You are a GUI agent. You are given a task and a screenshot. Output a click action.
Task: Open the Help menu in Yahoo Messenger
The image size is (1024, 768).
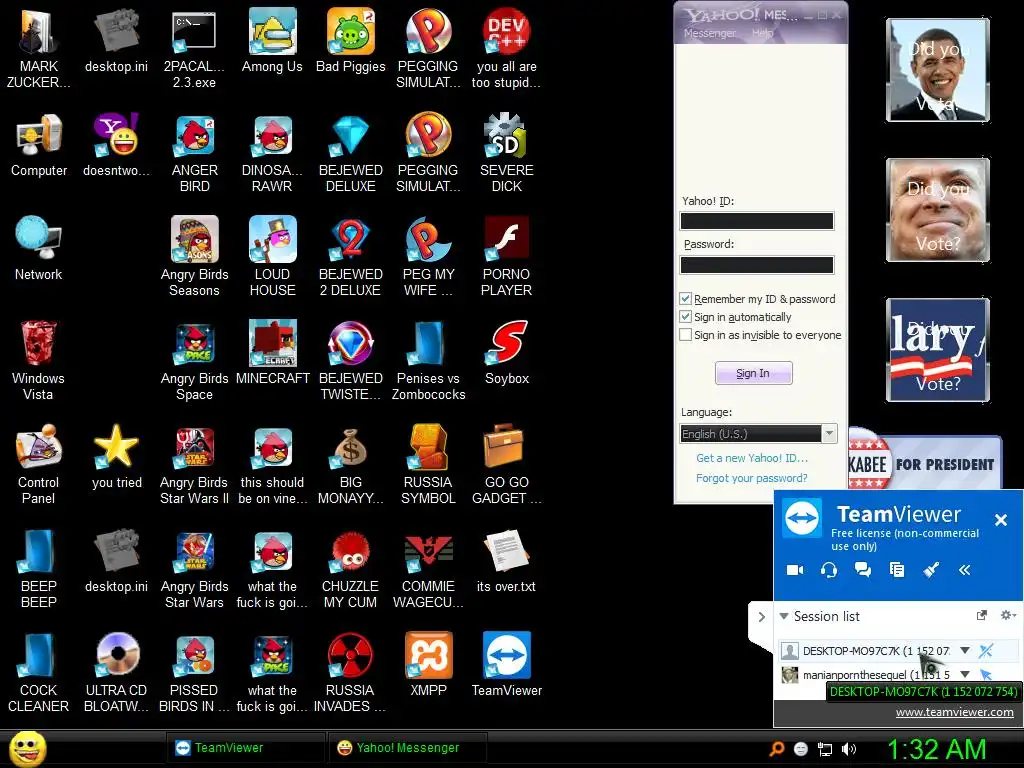coord(762,33)
